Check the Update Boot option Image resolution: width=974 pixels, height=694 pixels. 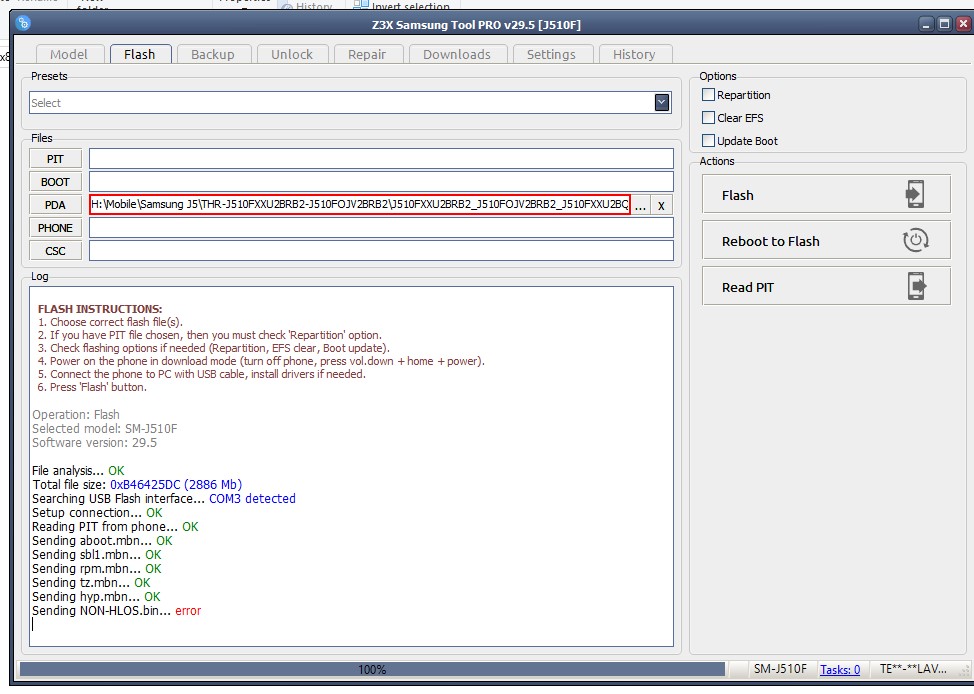coord(708,140)
